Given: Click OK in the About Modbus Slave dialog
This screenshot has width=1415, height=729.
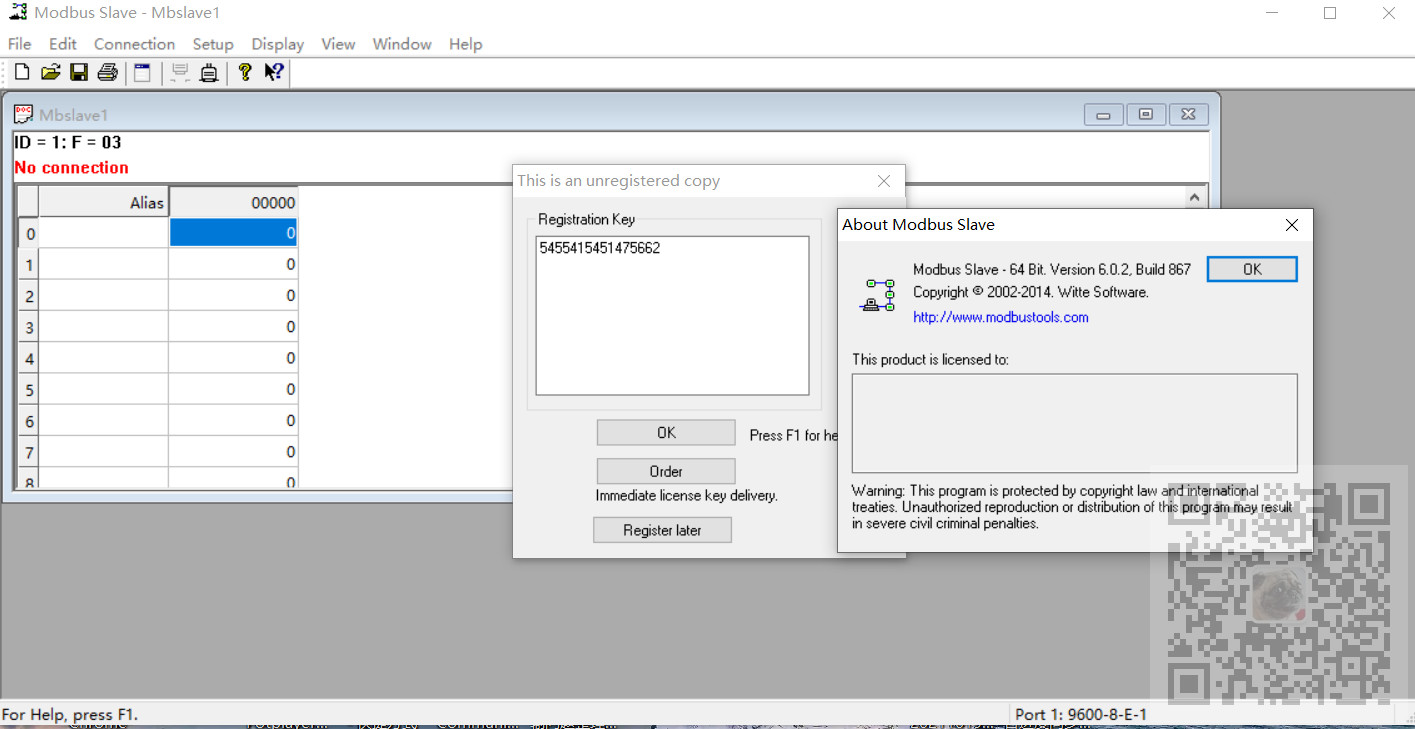Looking at the screenshot, I should (1252, 269).
